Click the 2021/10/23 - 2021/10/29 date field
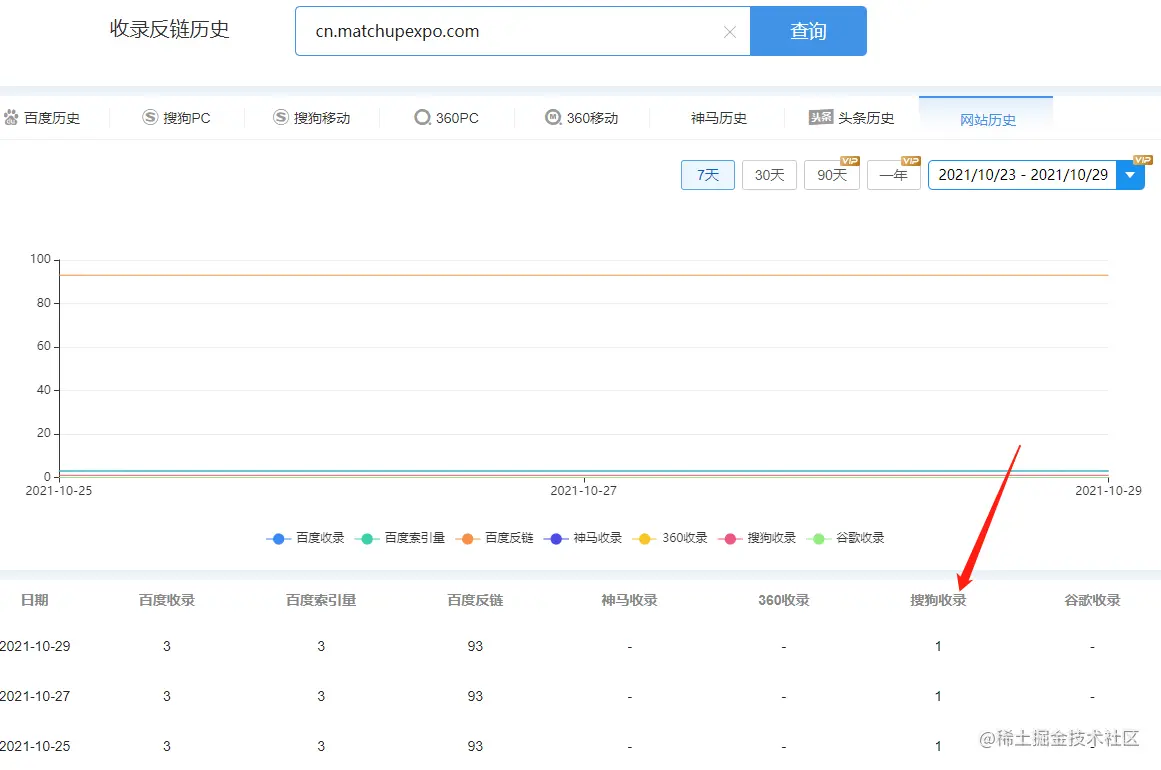Image resolution: width=1161 pixels, height=770 pixels. (x=1023, y=175)
